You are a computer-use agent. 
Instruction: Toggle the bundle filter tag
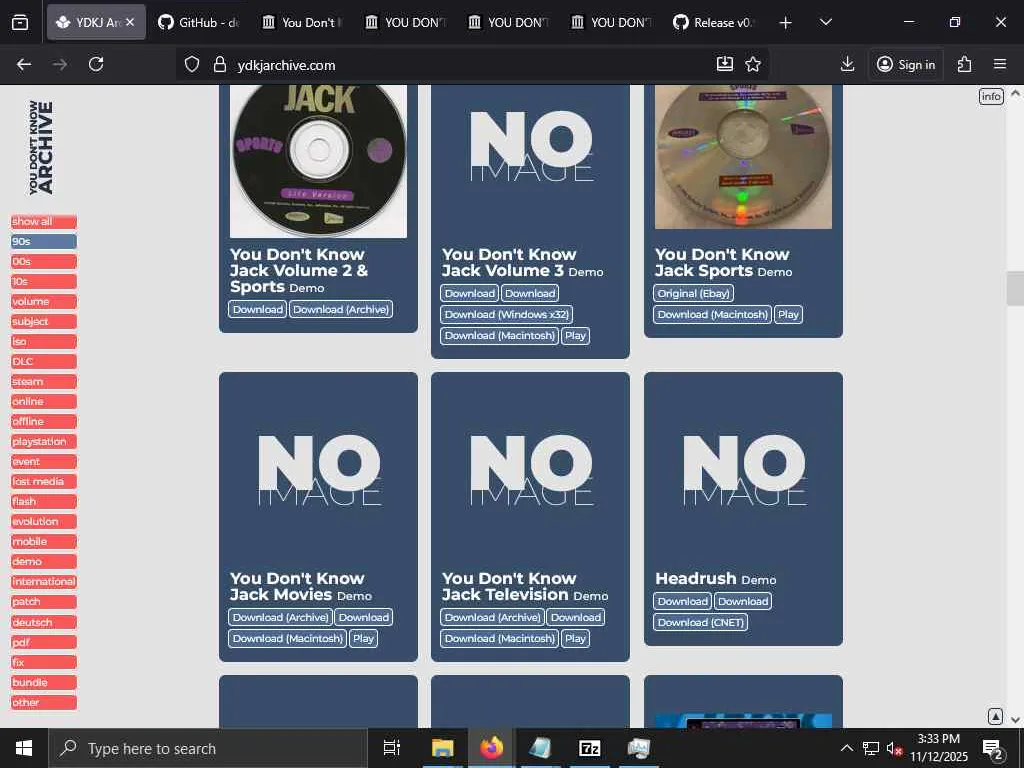click(44, 682)
